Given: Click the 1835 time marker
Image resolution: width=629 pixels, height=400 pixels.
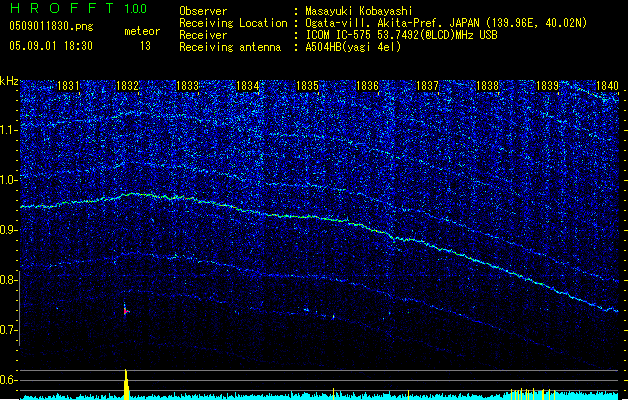Looking at the screenshot, I should (x=307, y=86).
